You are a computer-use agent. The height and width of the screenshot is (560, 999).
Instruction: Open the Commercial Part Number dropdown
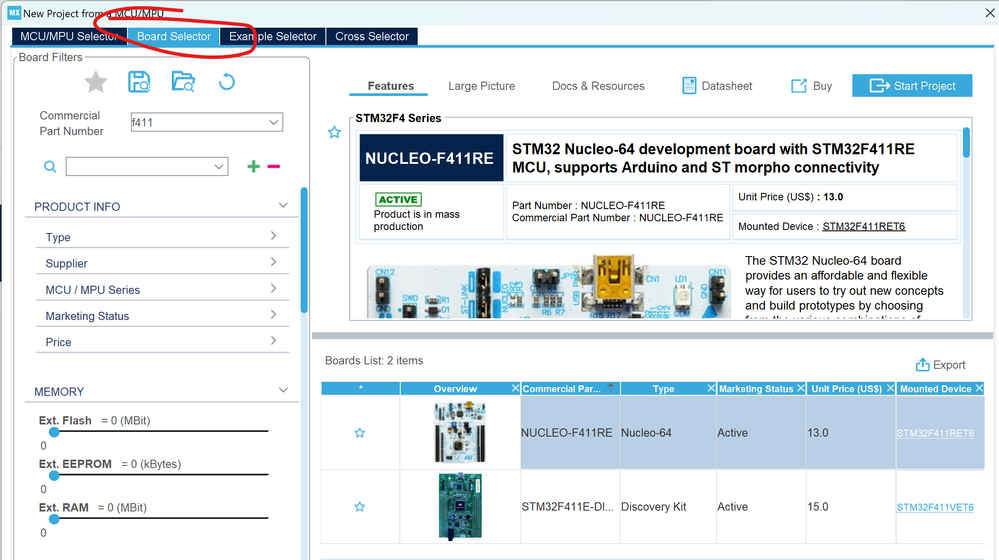tap(273, 122)
